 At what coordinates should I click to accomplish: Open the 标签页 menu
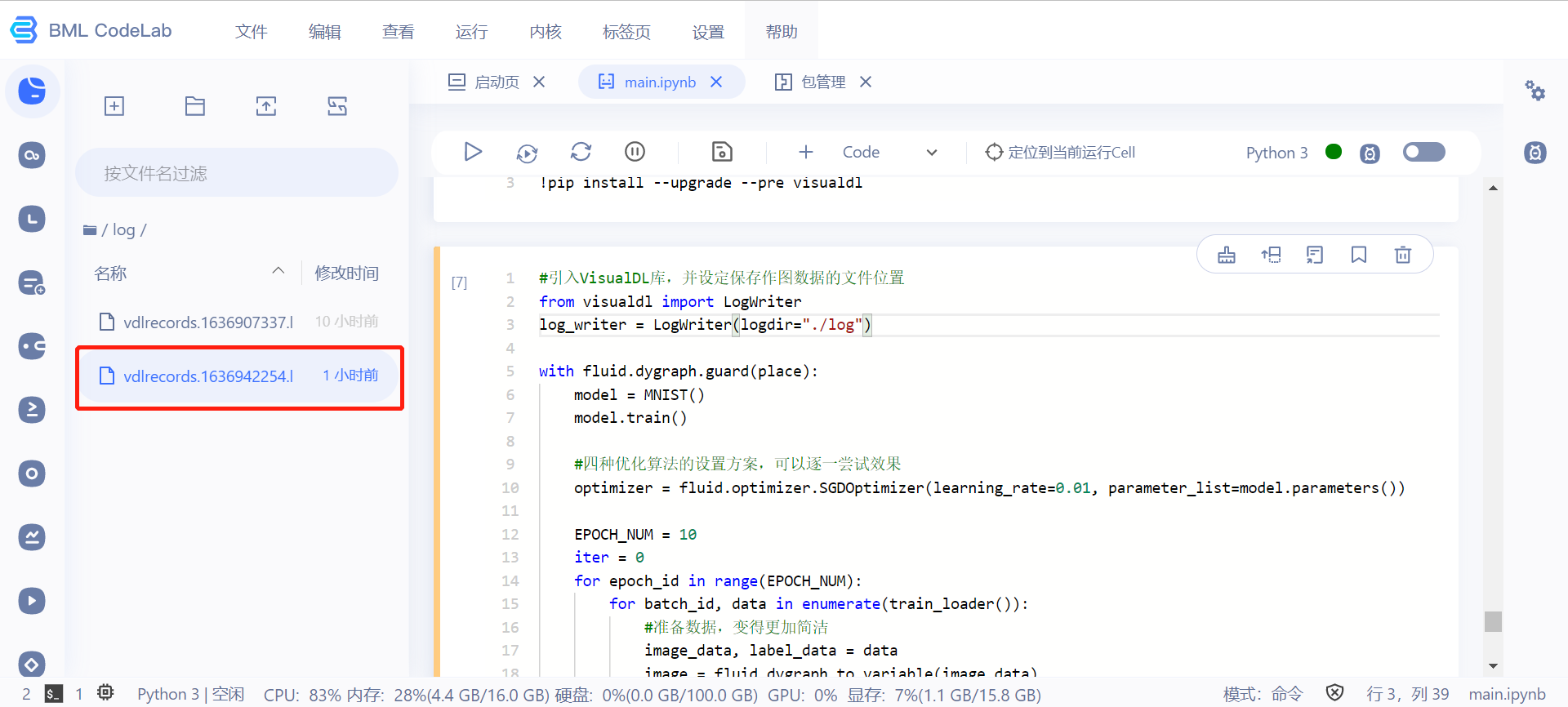point(626,32)
